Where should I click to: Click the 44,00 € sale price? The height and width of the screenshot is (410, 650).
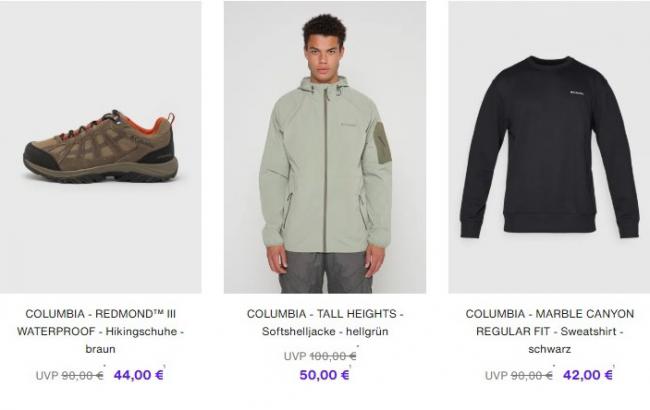(138, 375)
